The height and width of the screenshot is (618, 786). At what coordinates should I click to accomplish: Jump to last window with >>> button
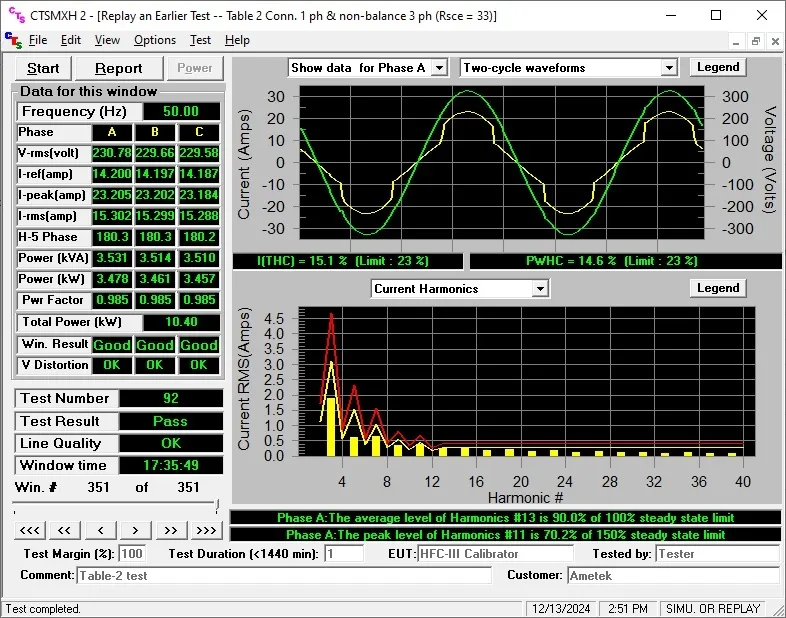(206, 530)
